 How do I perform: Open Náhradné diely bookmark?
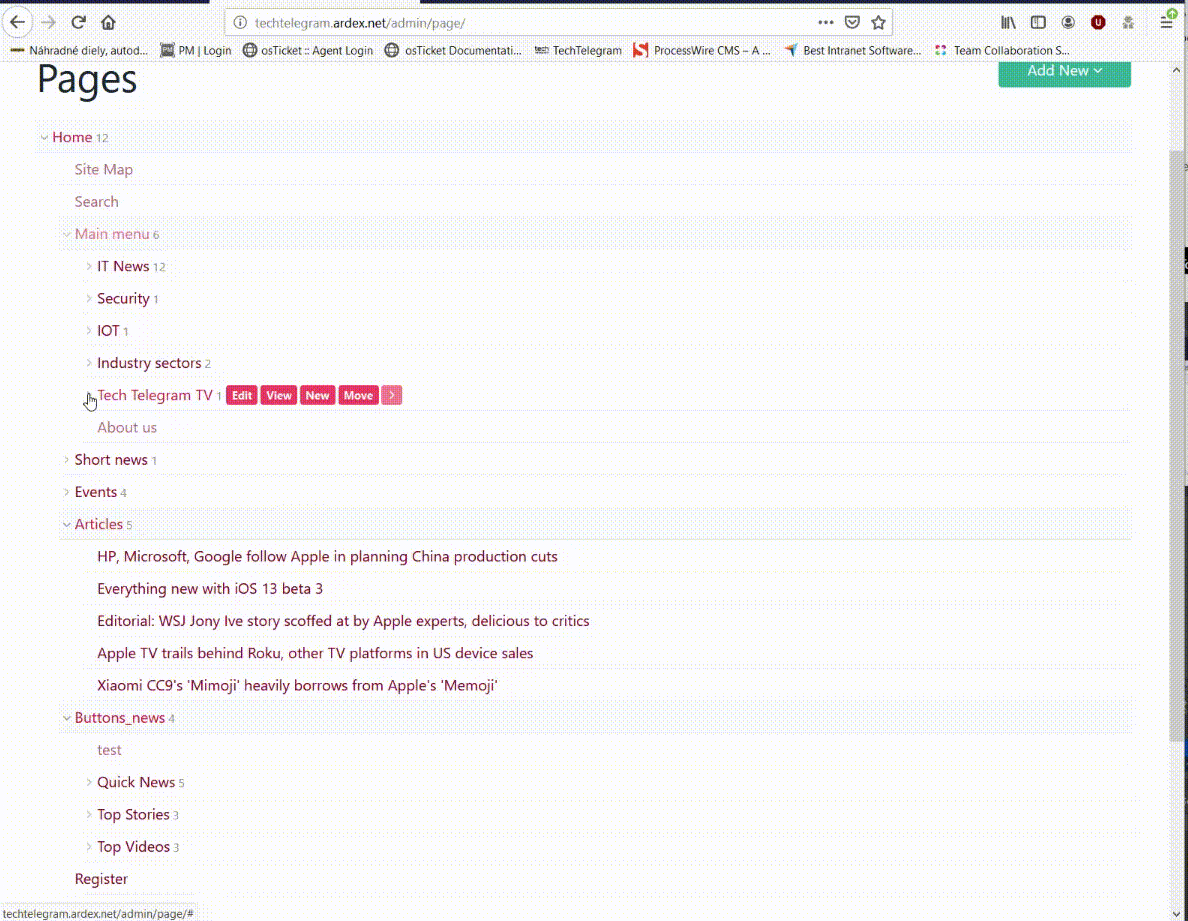click(x=79, y=50)
